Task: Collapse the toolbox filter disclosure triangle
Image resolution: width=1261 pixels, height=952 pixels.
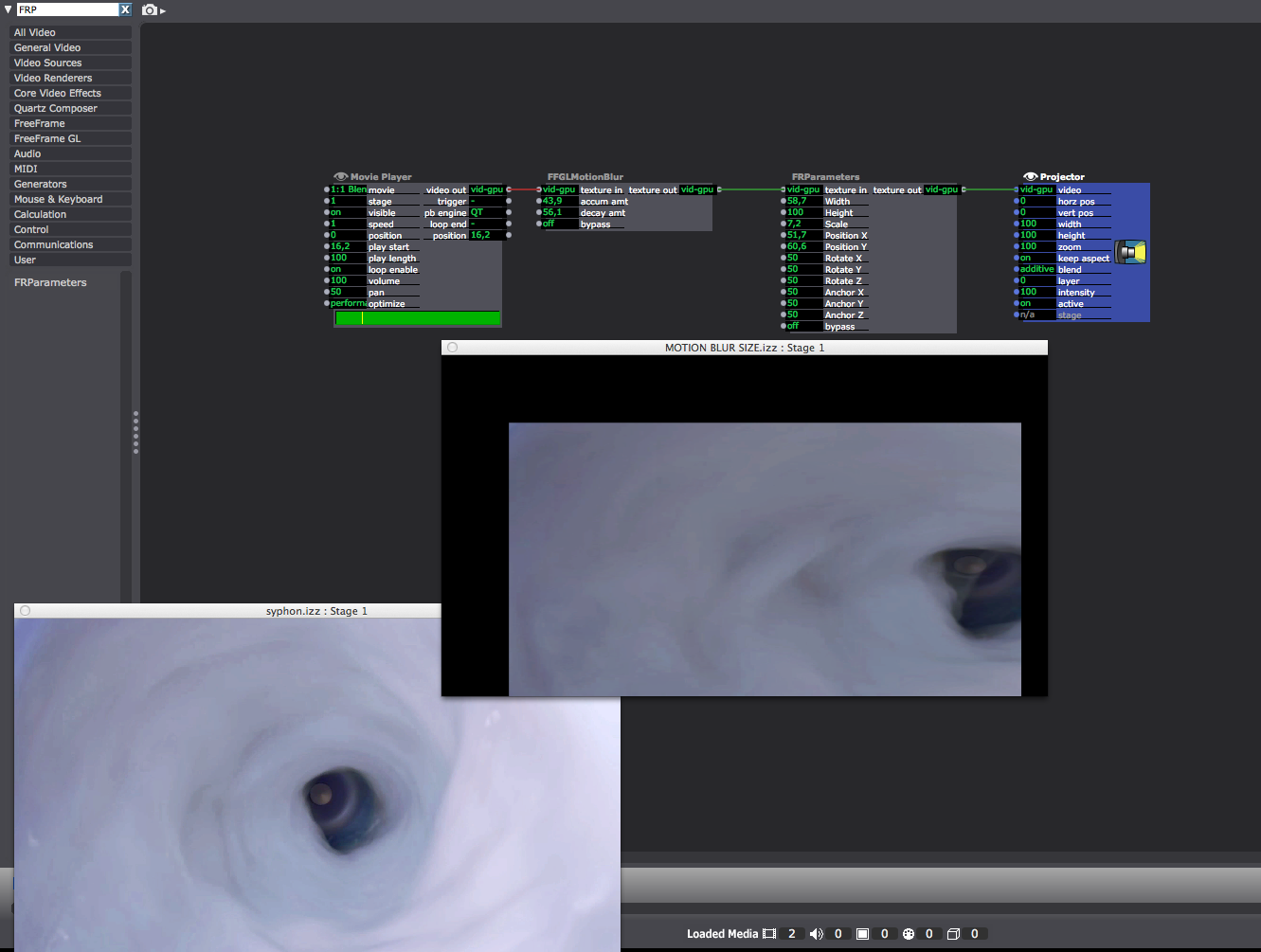Action: point(9,9)
